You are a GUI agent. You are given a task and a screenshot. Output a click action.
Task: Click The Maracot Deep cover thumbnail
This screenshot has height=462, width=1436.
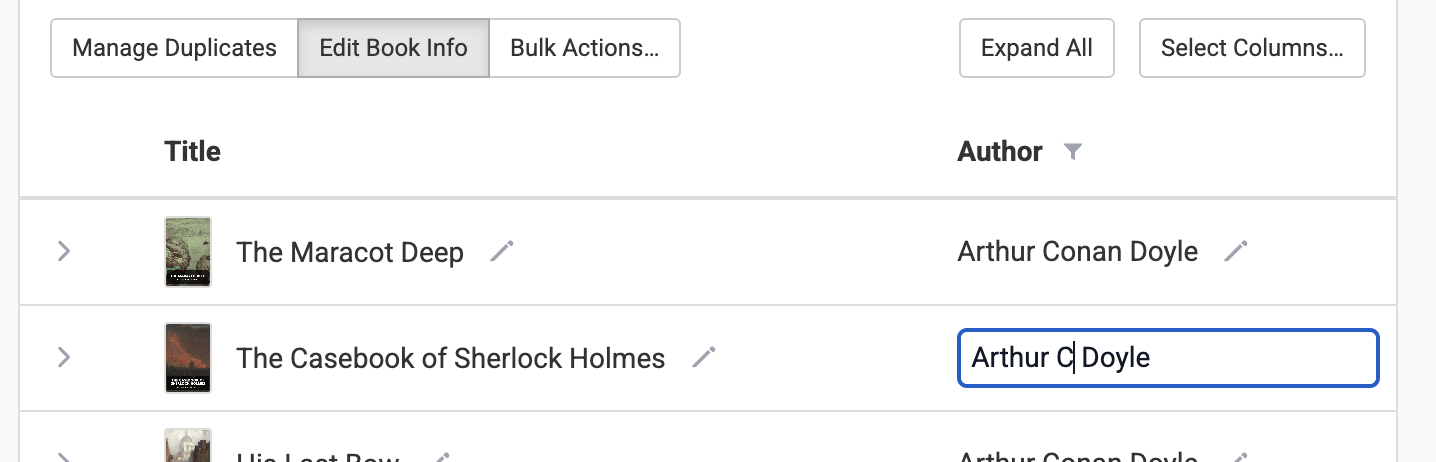[x=188, y=252]
